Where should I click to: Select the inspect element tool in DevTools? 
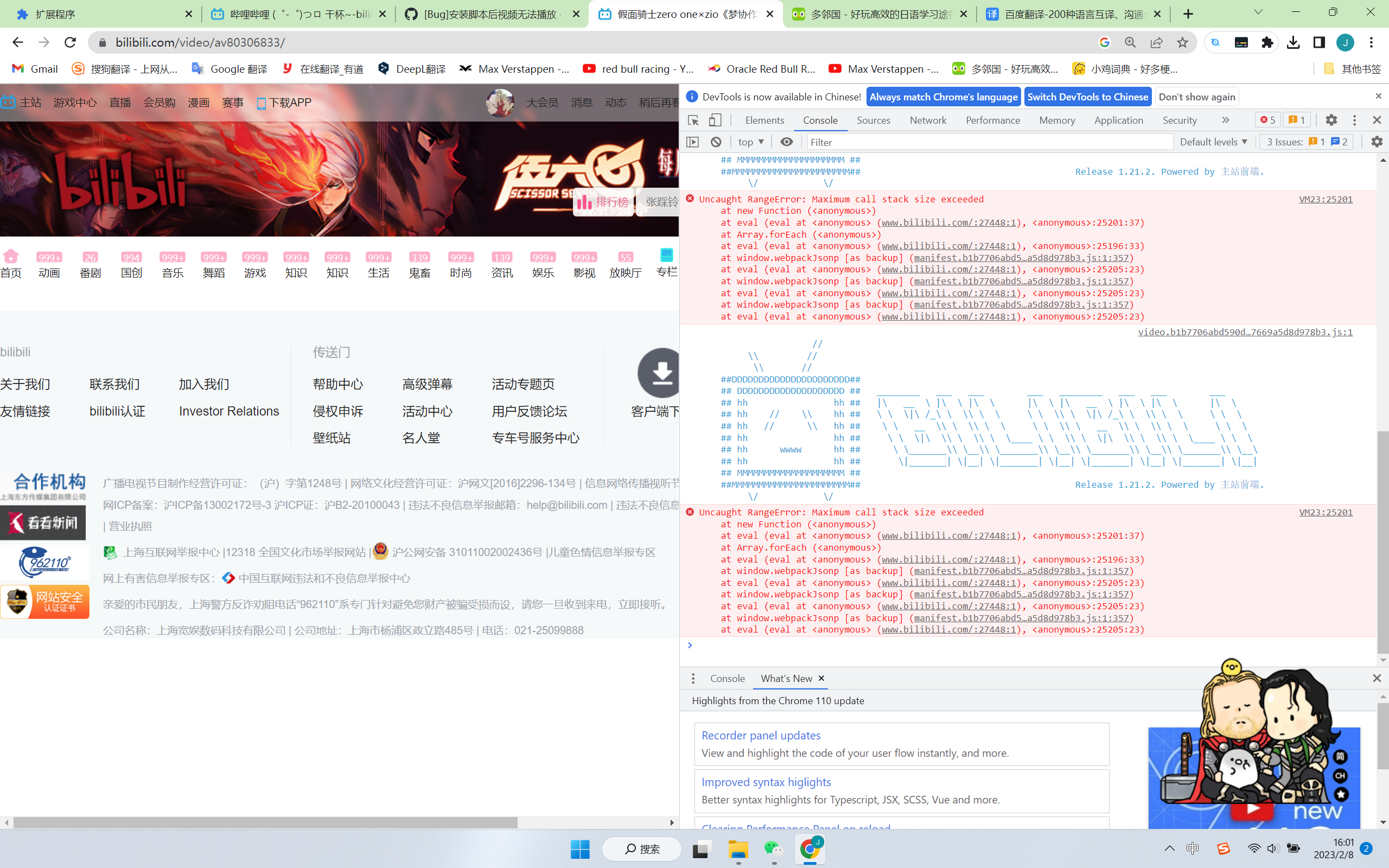[693, 120]
